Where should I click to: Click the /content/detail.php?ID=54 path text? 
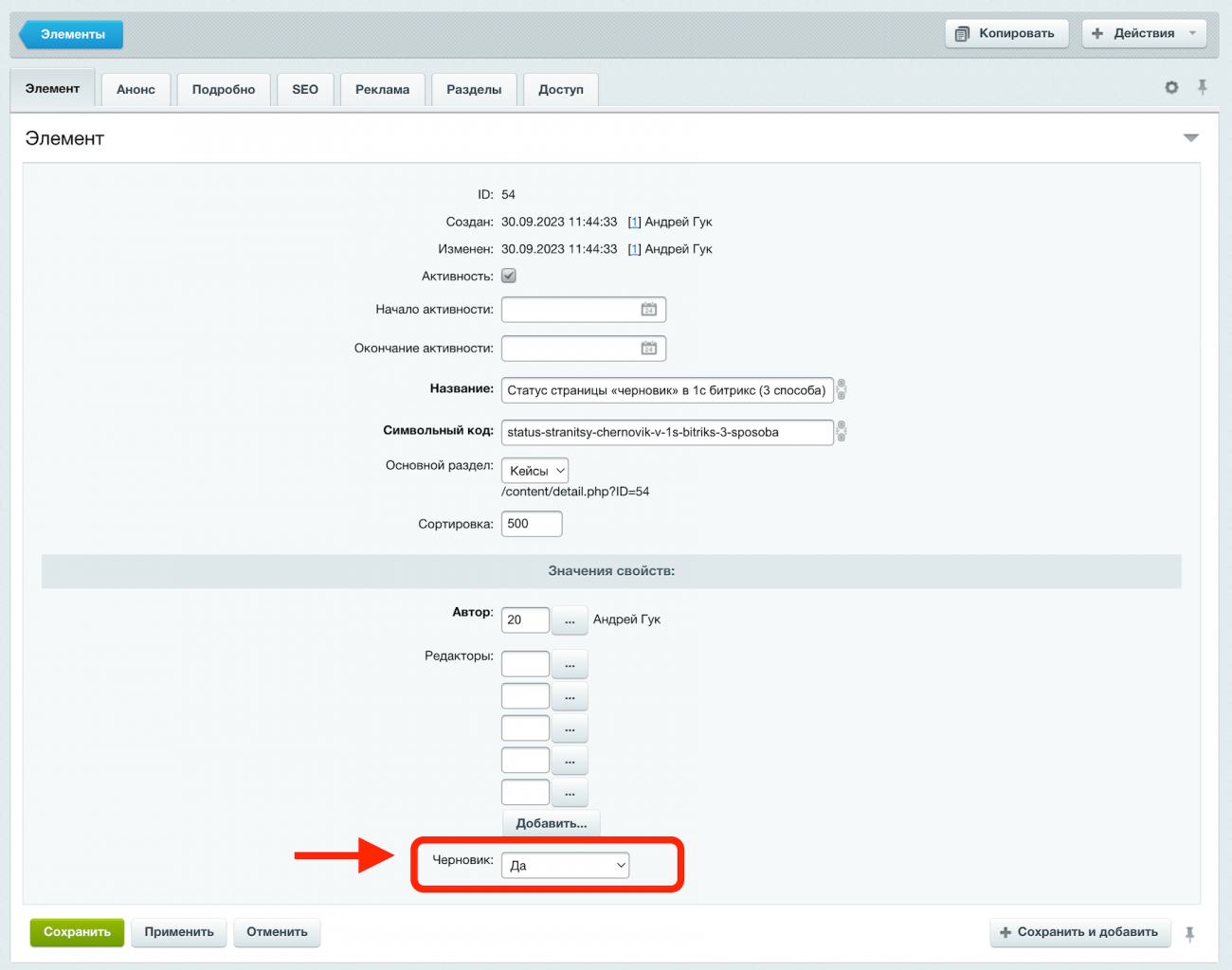pyautogui.click(x=575, y=492)
